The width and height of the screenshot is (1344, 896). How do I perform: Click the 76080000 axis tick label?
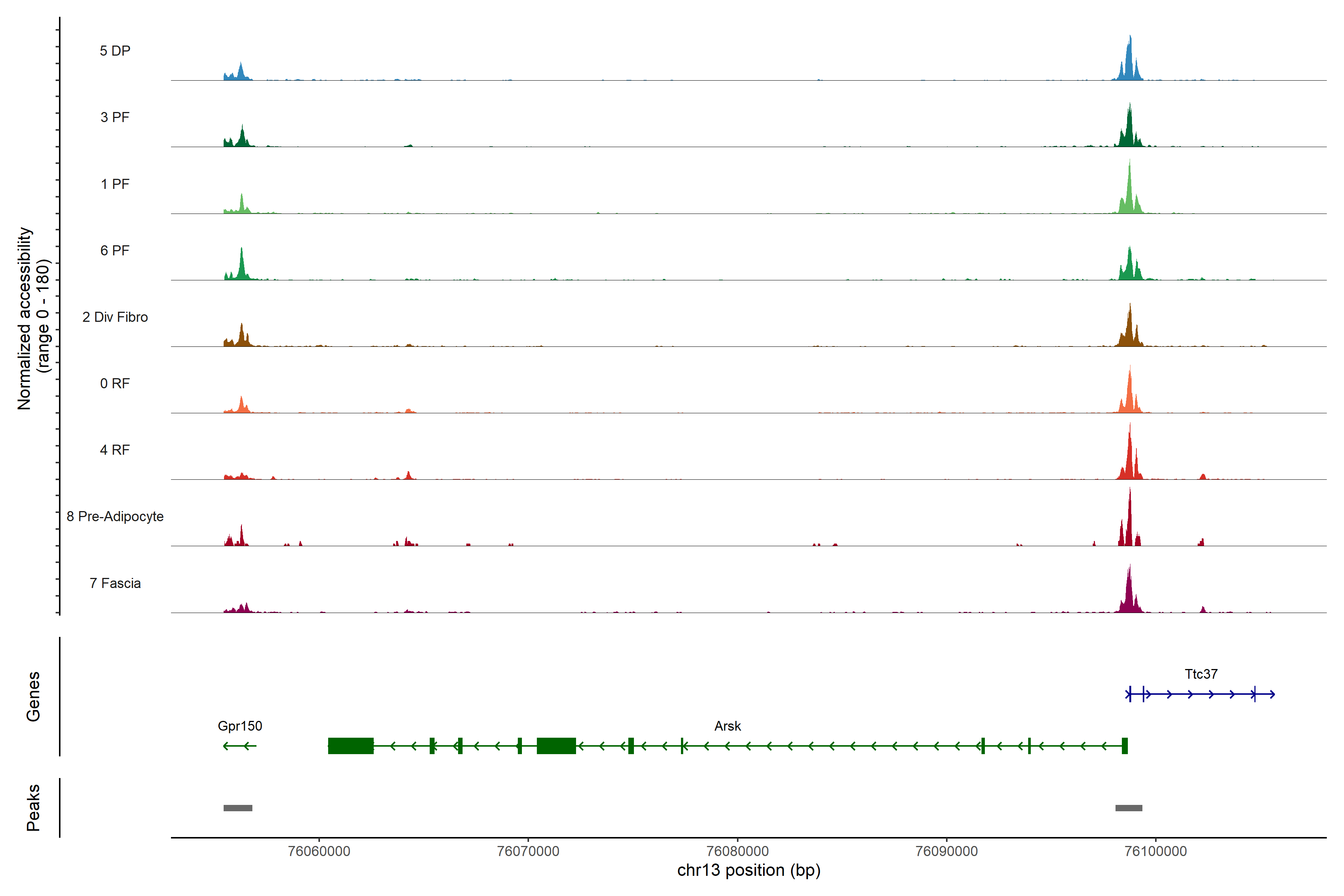737,851
